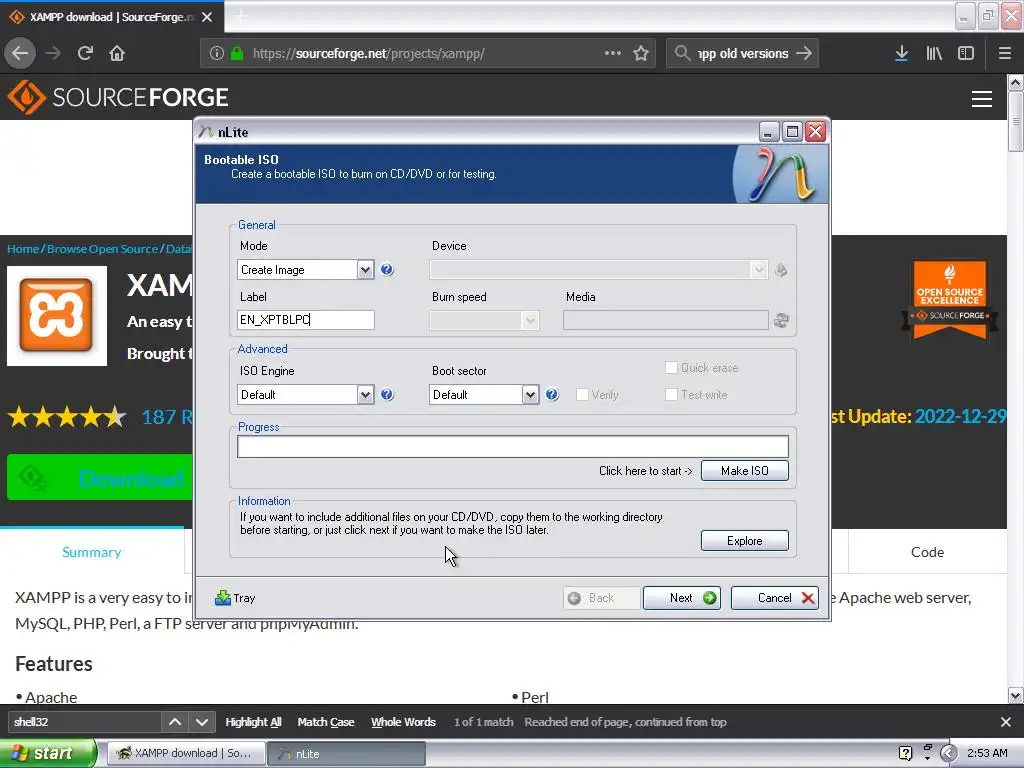This screenshot has width=1024, height=768.
Task: Click nLite taskbar button
Action: (x=348, y=754)
